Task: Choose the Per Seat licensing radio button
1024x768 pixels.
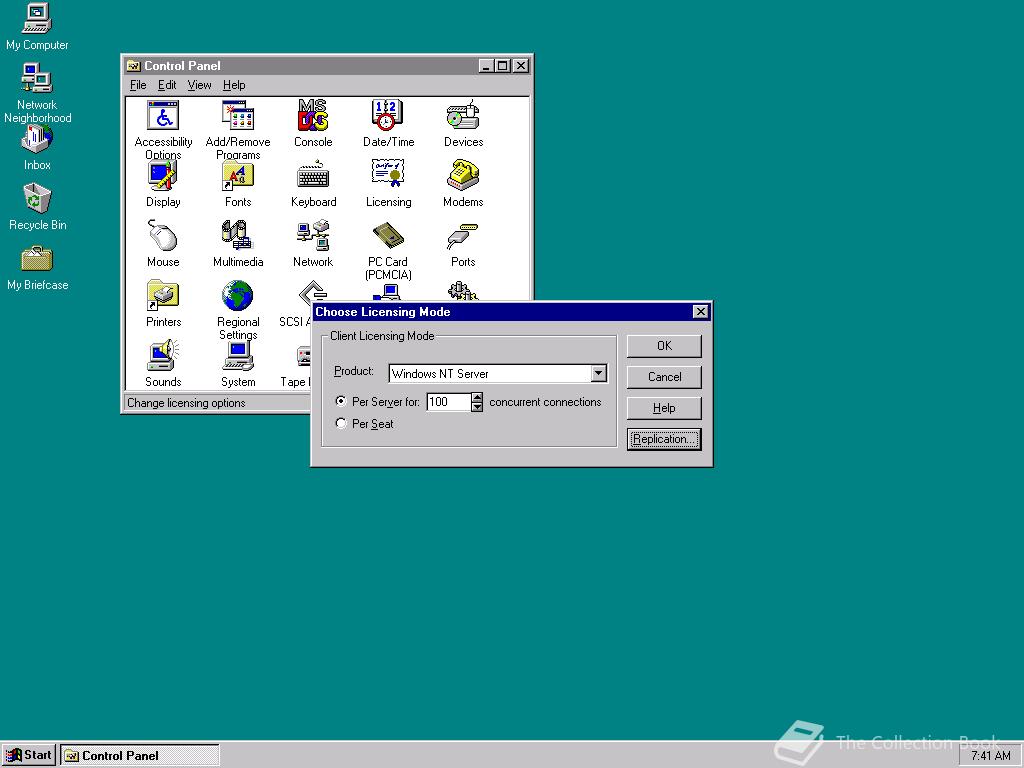Action: (341, 423)
